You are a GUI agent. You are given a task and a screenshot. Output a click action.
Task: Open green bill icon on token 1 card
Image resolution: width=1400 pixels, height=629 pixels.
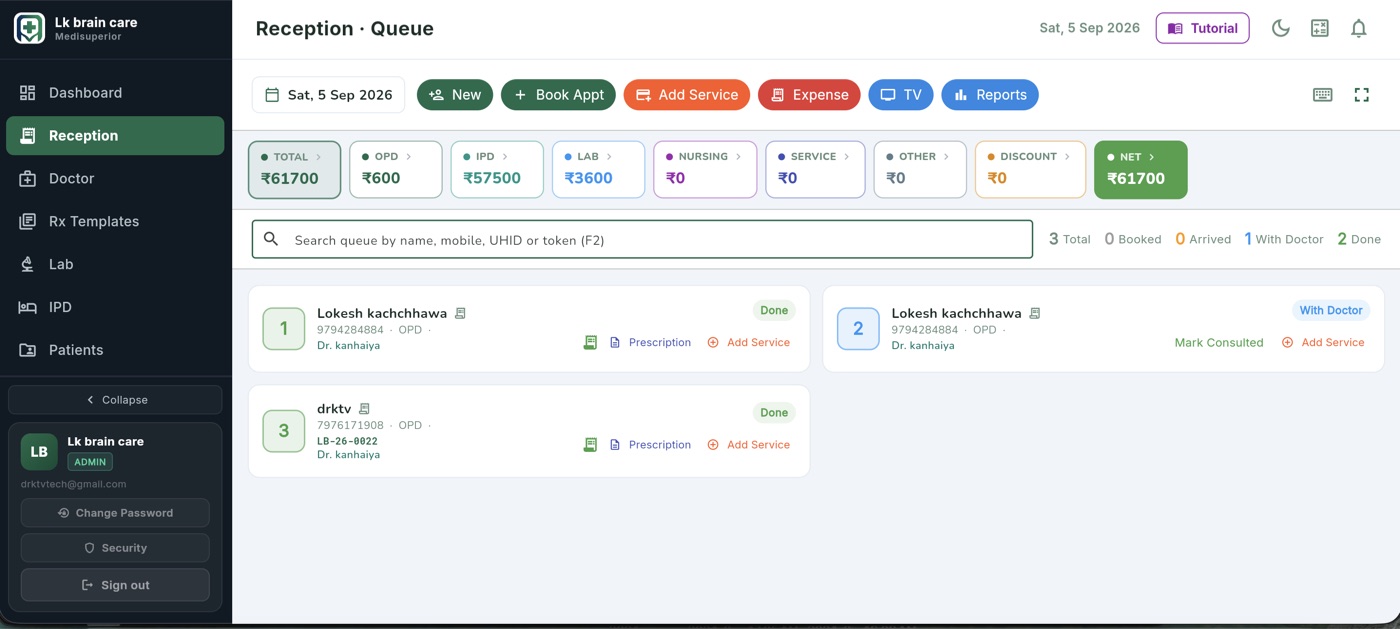590,343
